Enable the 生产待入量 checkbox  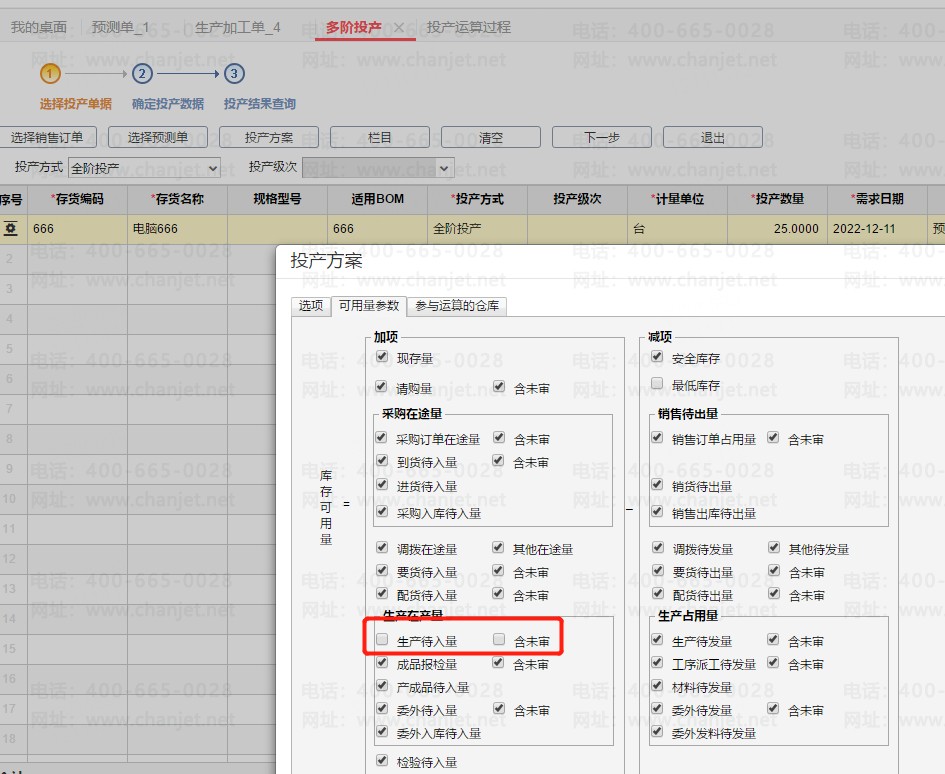click(x=381, y=640)
